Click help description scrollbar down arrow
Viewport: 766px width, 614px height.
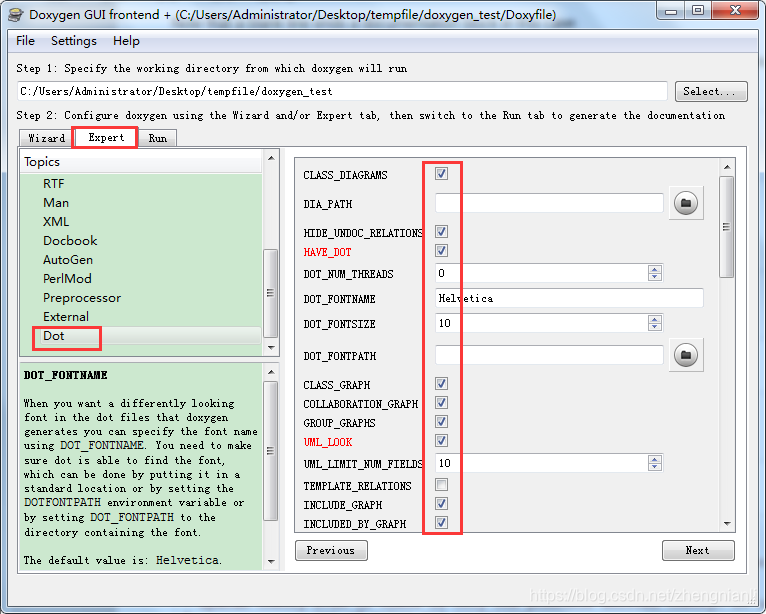click(x=271, y=562)
